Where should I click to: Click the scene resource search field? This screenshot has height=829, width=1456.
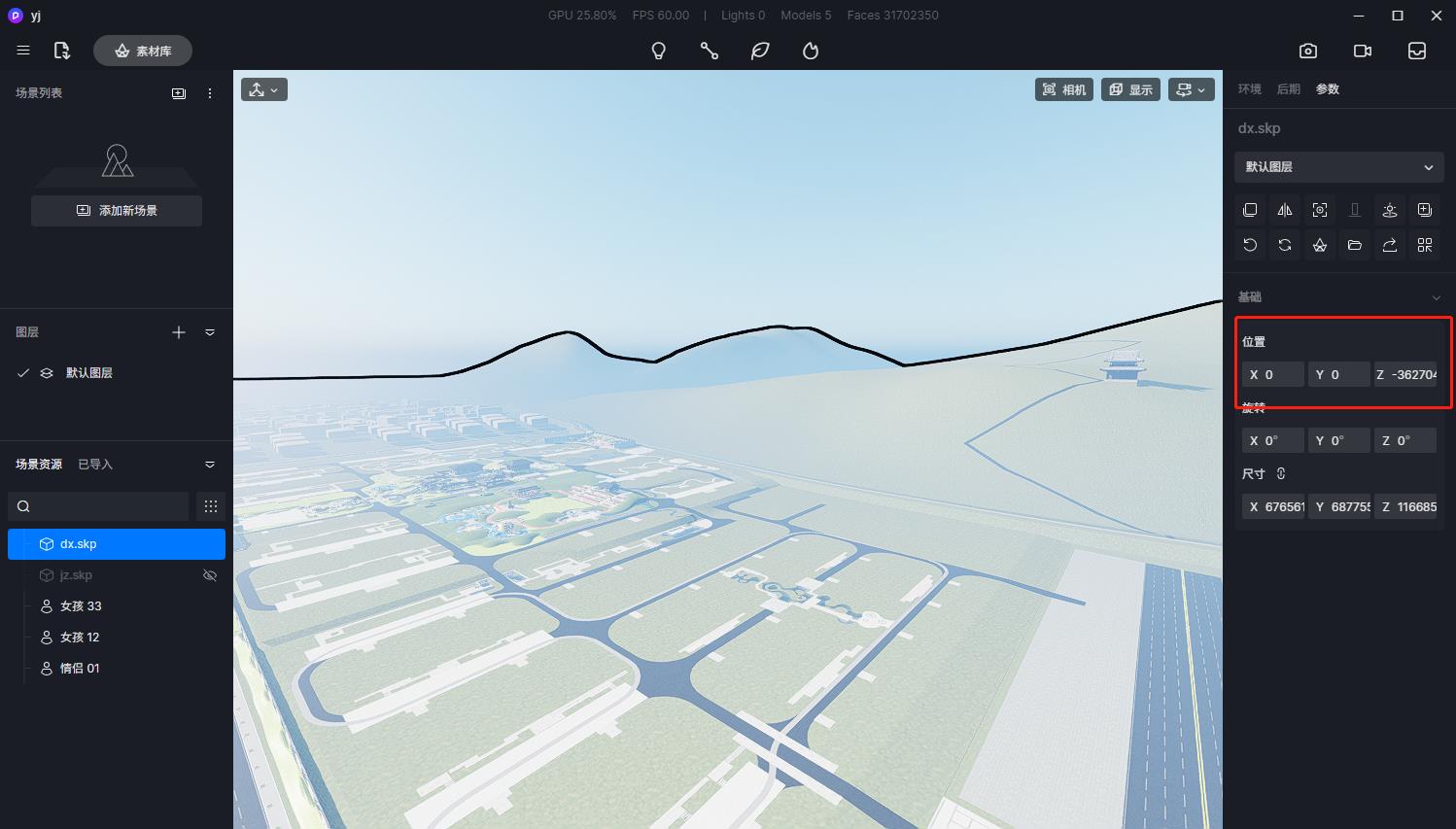tap(98, 506)
